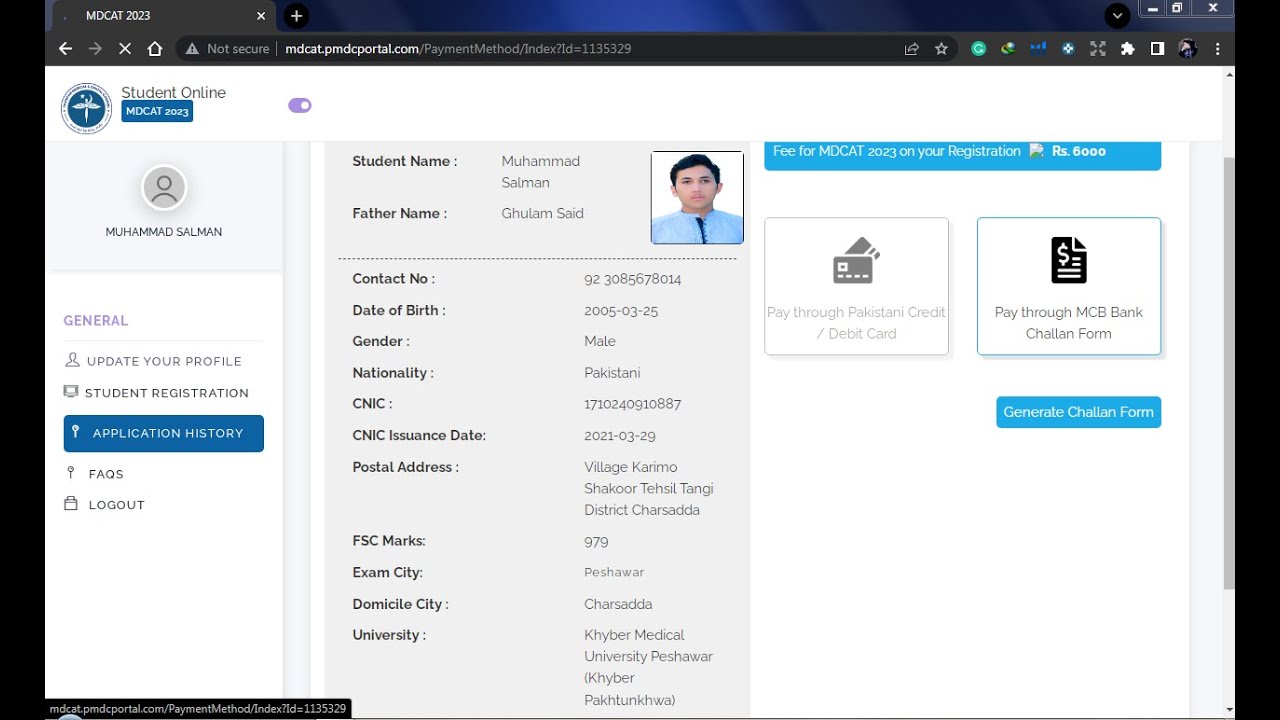The width and height of the screenshot is (1280, 720).
Task: Click the Postal Address value Village Karimo
Action: [x=649, y=488]
